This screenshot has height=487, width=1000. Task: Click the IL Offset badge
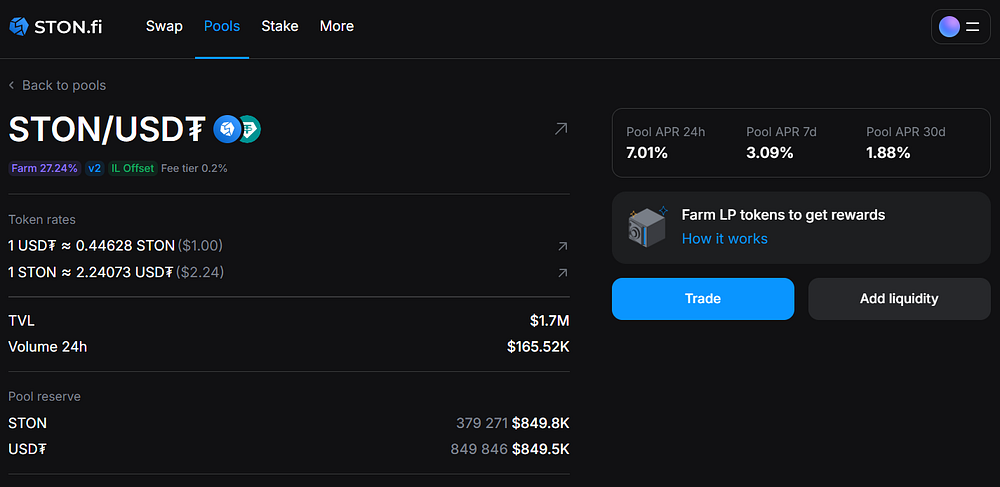pos(133,168)
